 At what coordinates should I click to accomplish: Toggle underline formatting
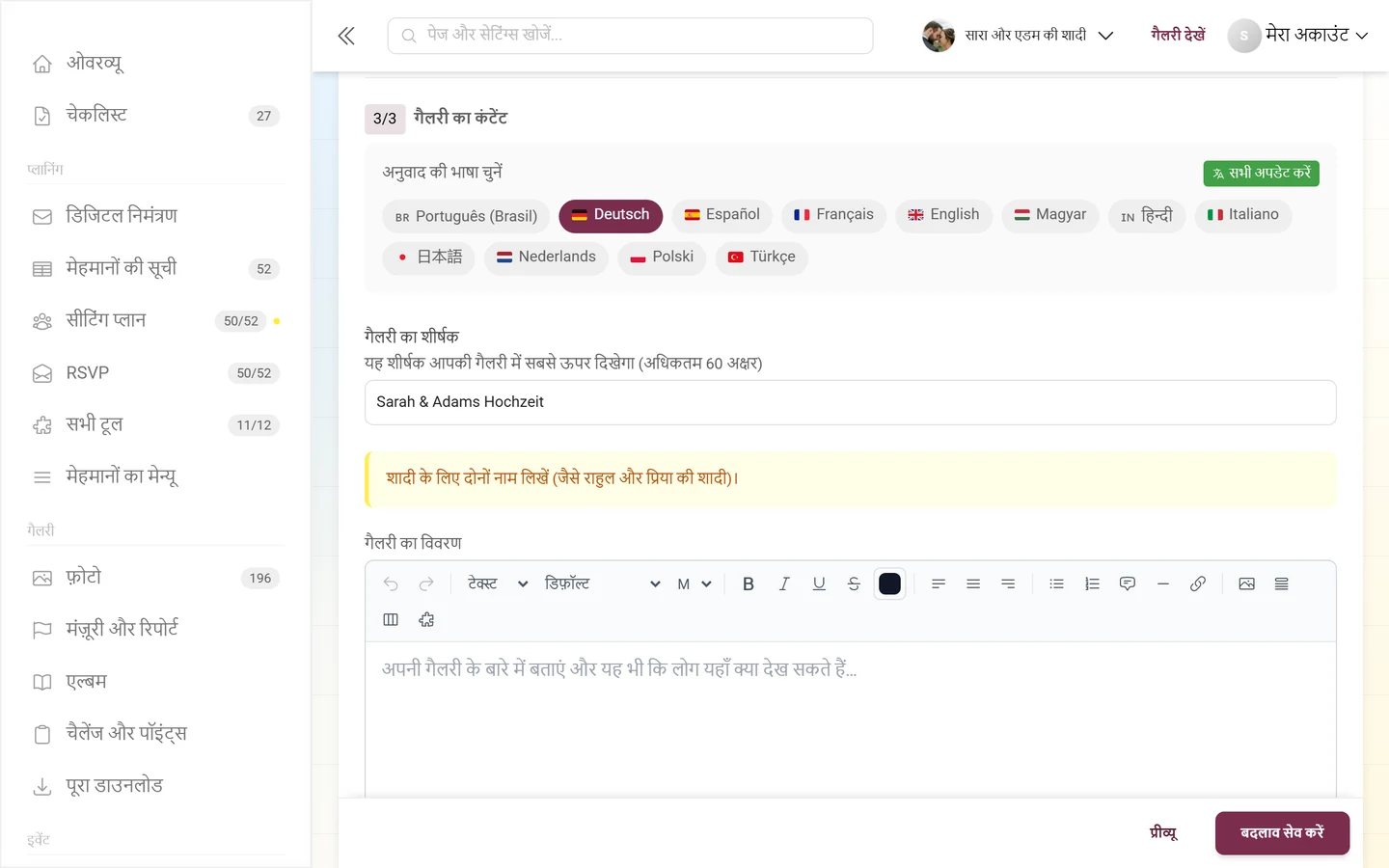coord(819,583)
